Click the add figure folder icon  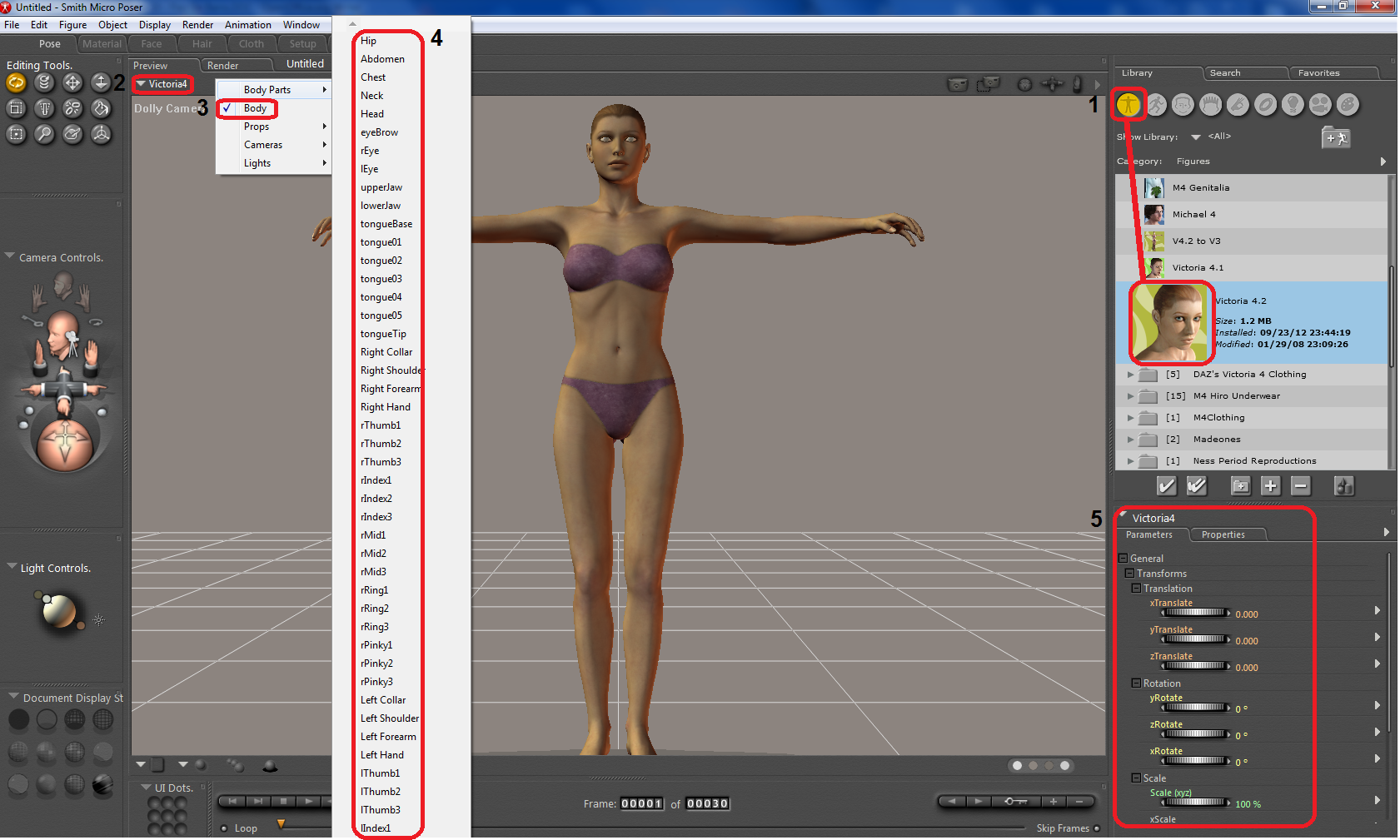click(1336, 137)
